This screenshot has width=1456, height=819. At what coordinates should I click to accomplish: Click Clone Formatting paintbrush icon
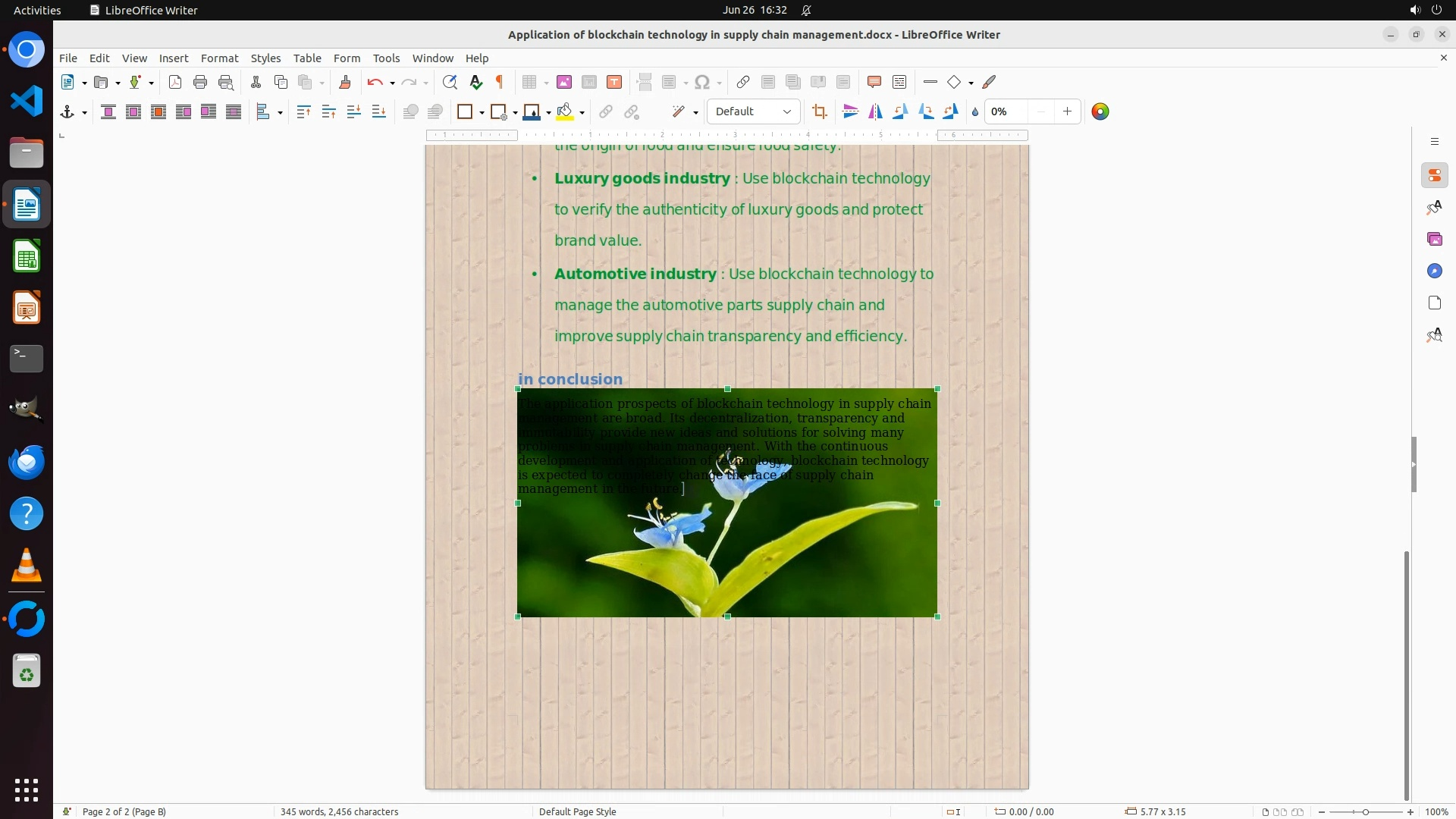click(x=344, y=82)
